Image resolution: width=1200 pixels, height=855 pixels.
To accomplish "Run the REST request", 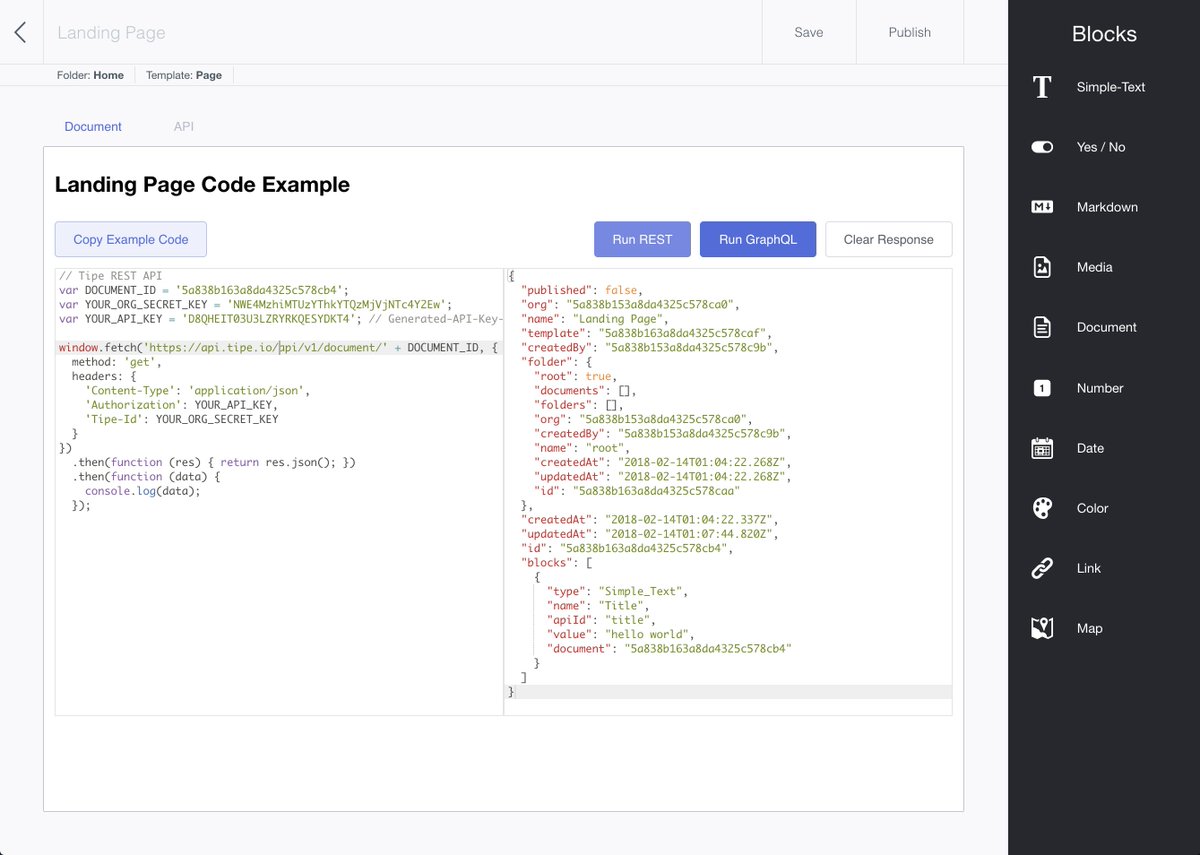I will point(642,239).
